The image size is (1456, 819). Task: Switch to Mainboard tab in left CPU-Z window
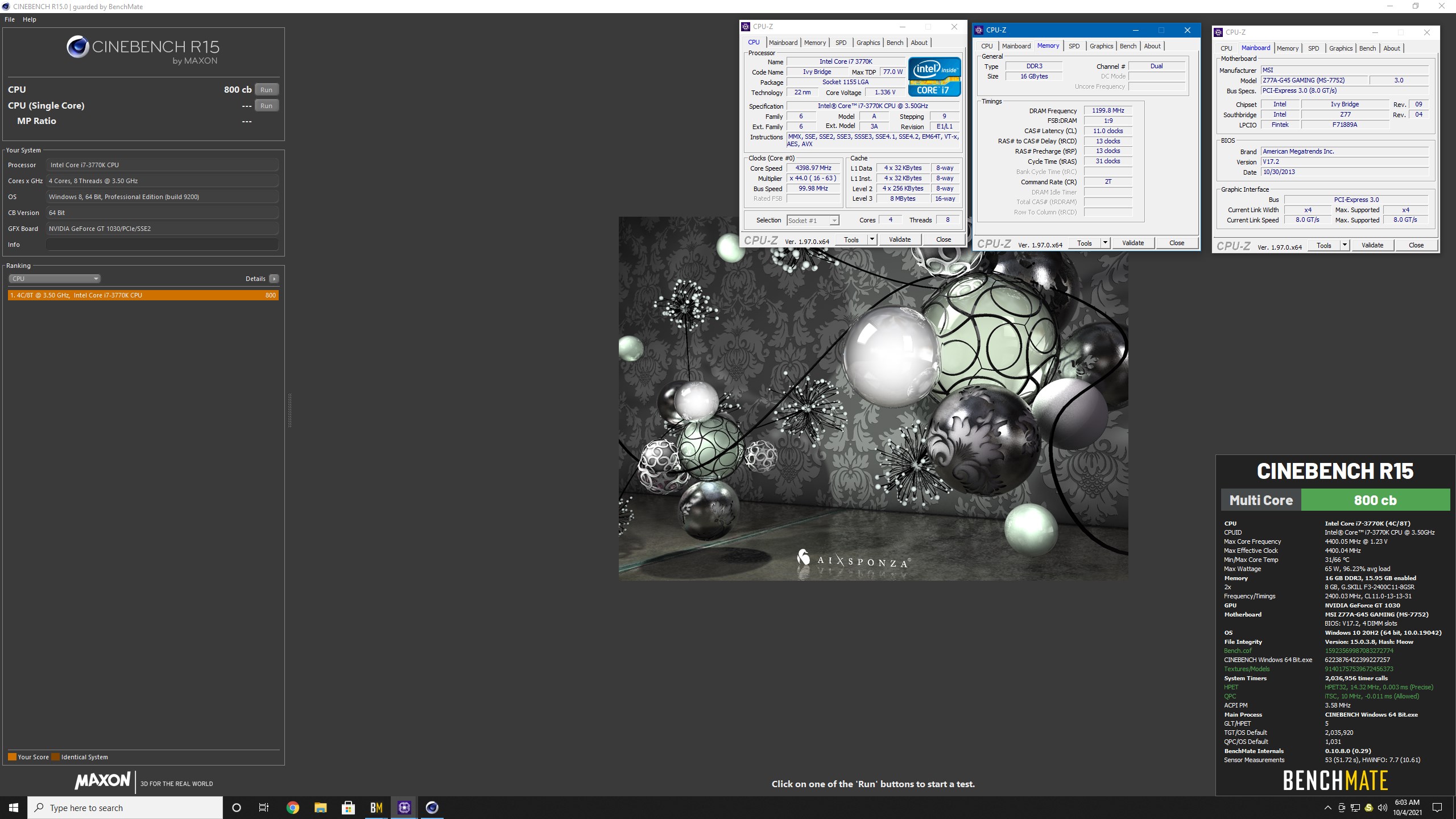click(783, 43)
